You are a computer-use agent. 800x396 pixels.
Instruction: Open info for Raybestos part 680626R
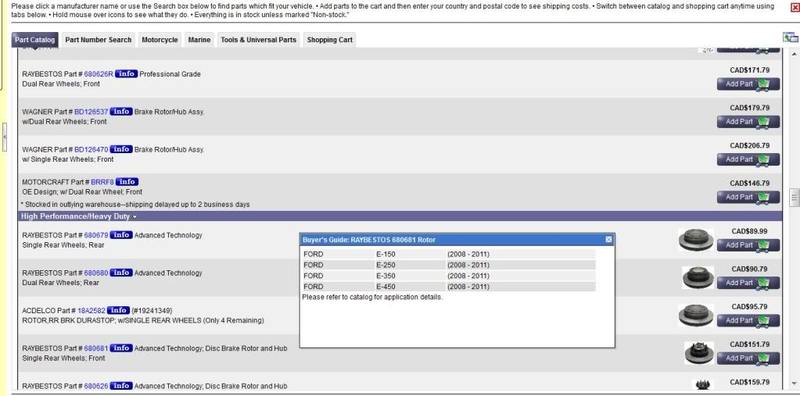(x=126, y=74)
